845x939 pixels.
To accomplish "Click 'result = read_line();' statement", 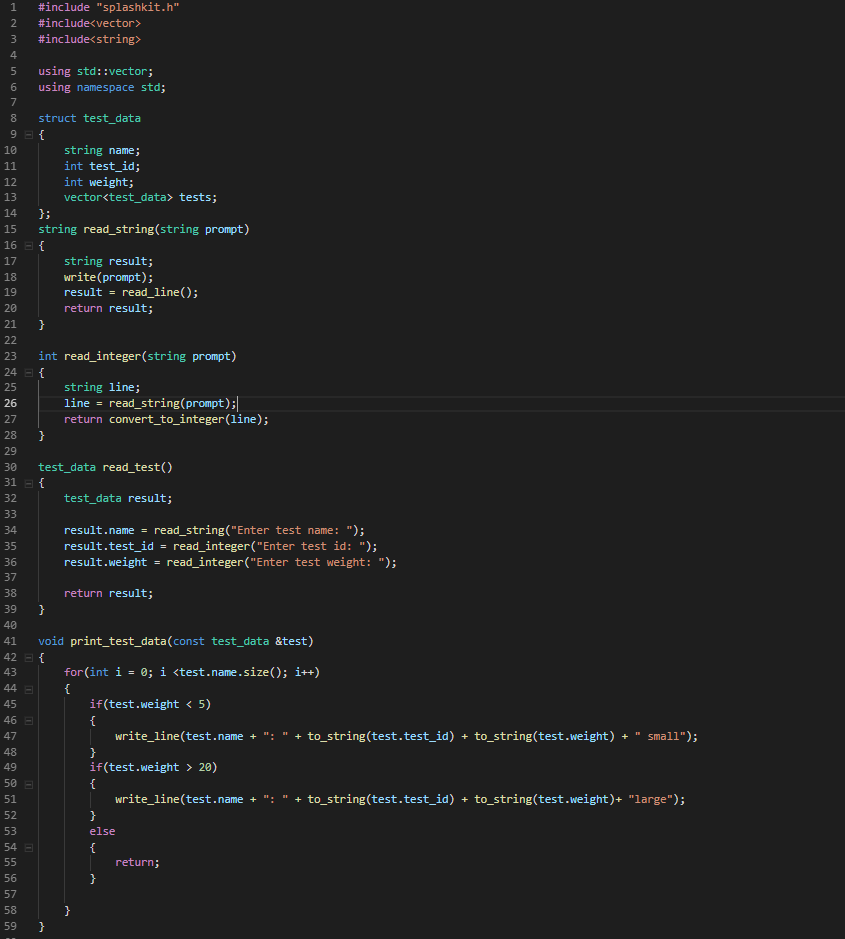I will click(x=131, y=293).
